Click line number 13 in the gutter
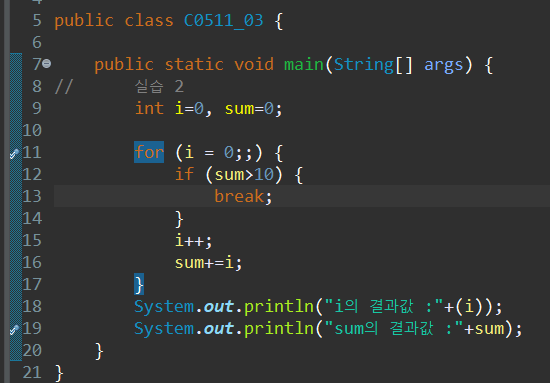Viewport: 550px width, 383px height. point(32,196)
